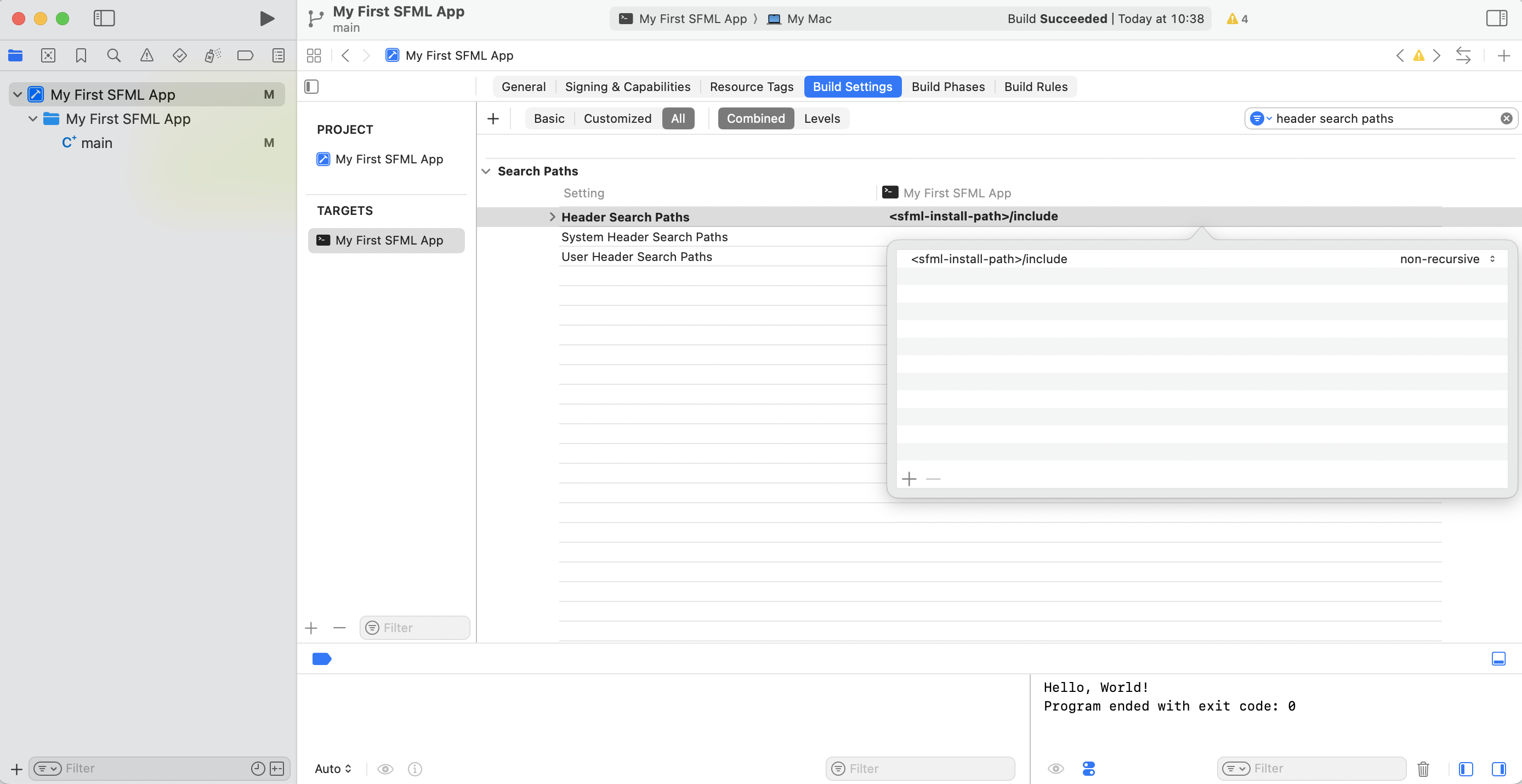The image size is (1522, 784).
Task: Toggle Quick Look eye icon in variables view
Action: coord(1057,769)
